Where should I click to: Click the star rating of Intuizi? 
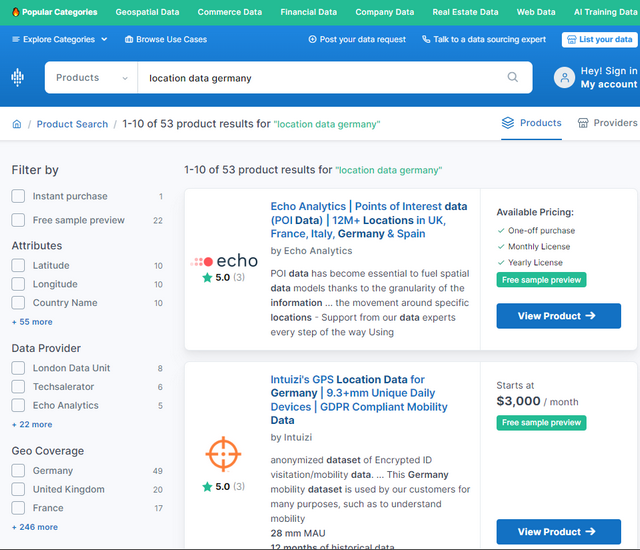(x=223, y=486)
